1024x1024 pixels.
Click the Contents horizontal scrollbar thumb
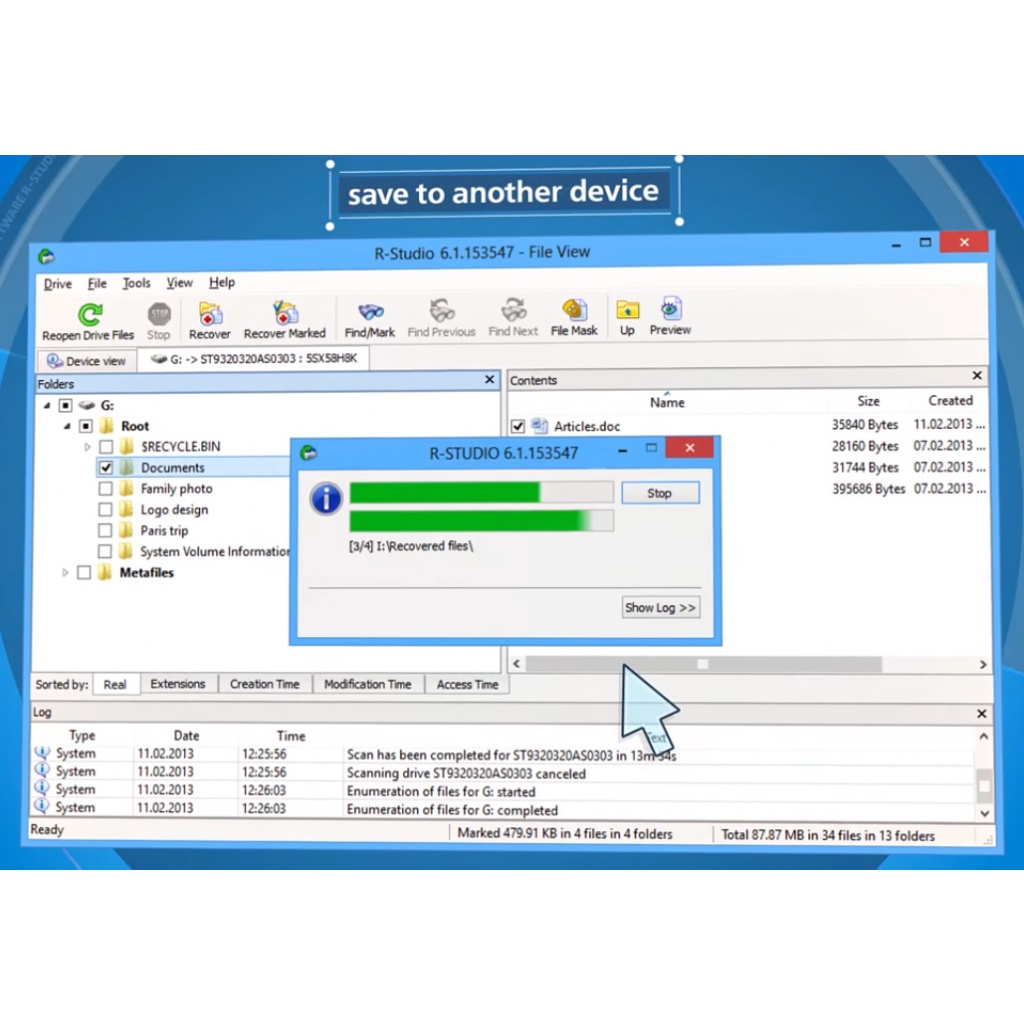tap(703, 664)
